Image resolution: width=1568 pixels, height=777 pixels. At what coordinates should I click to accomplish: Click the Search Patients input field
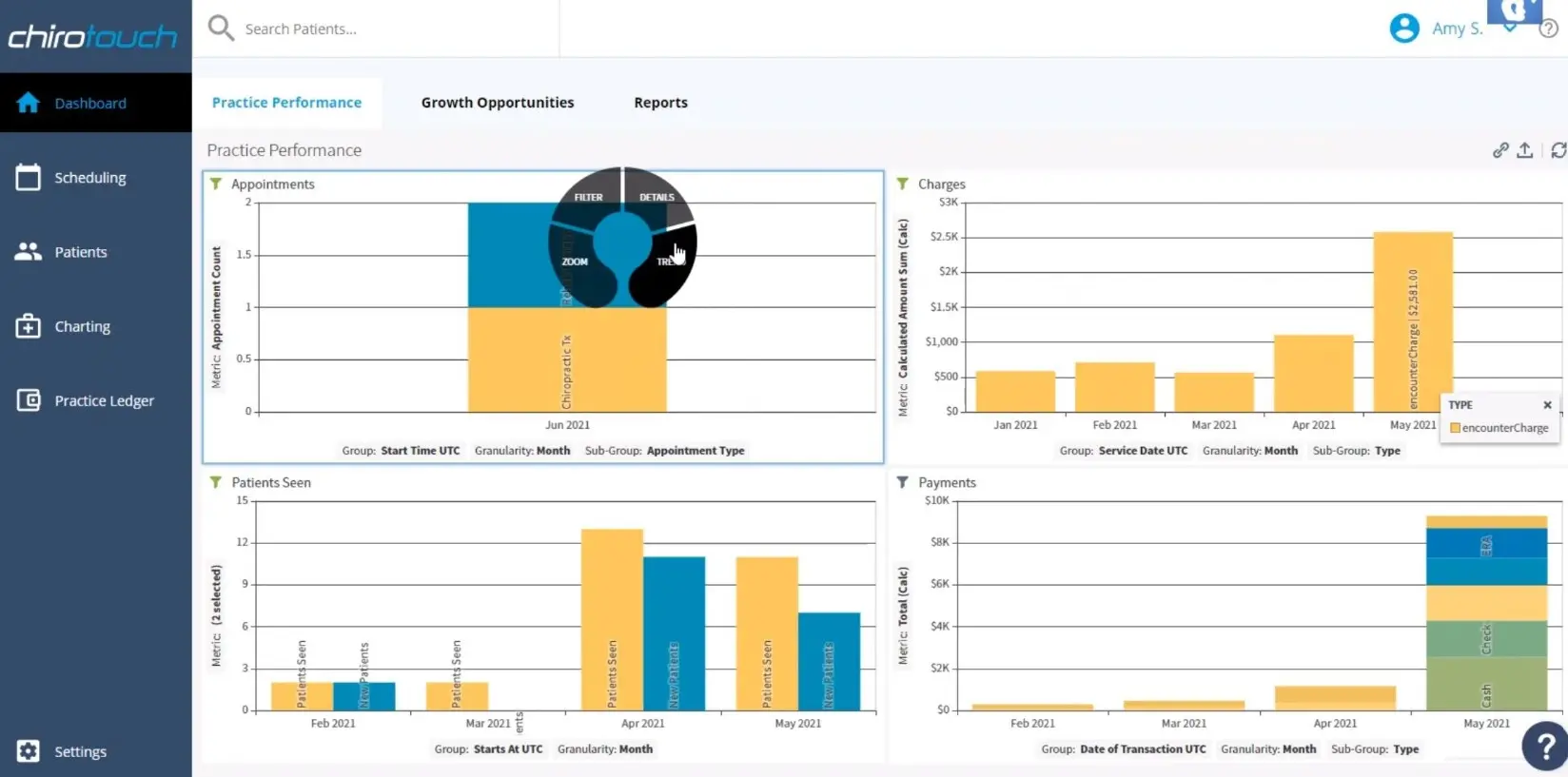click(381, 29)
